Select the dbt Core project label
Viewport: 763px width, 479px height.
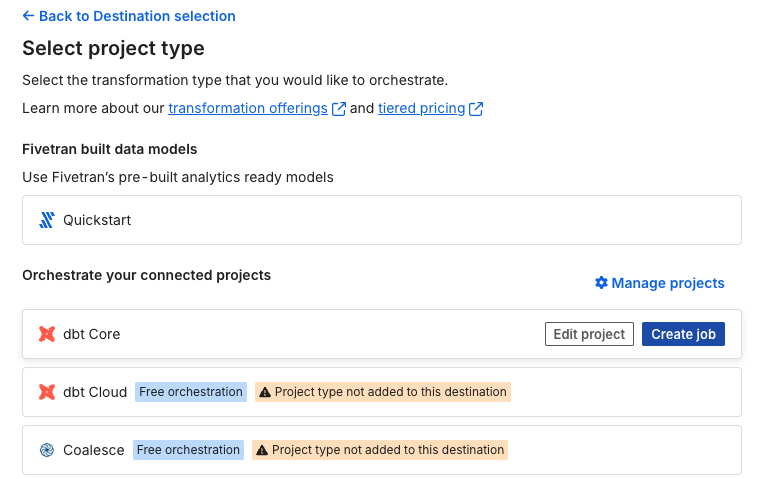(x=91, y=334)
